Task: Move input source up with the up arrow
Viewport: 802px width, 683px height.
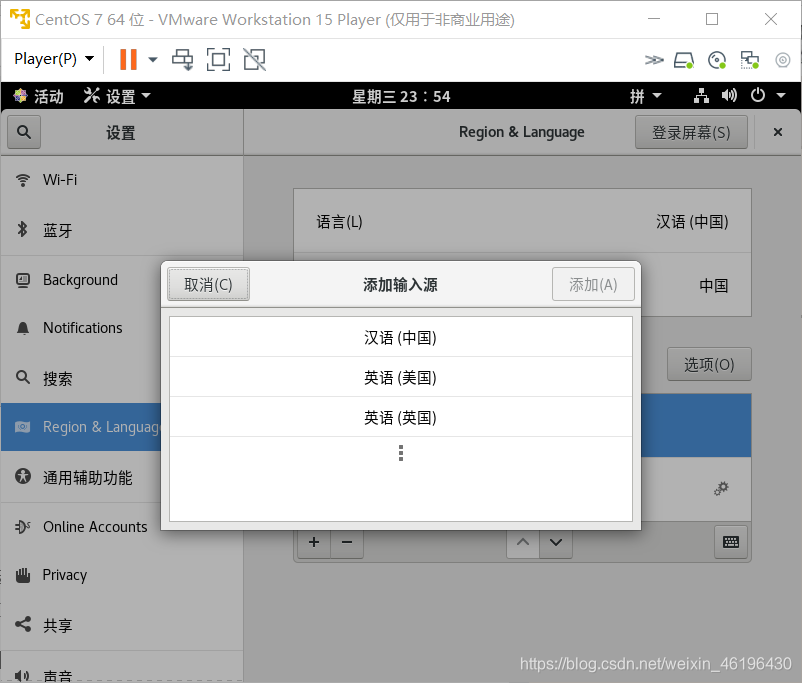Action: [x=523, y=542]
